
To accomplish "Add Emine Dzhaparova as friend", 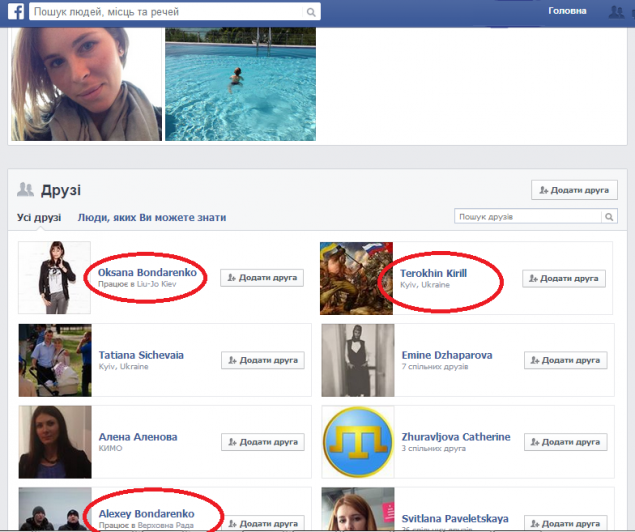I will [x=564, y=360].
